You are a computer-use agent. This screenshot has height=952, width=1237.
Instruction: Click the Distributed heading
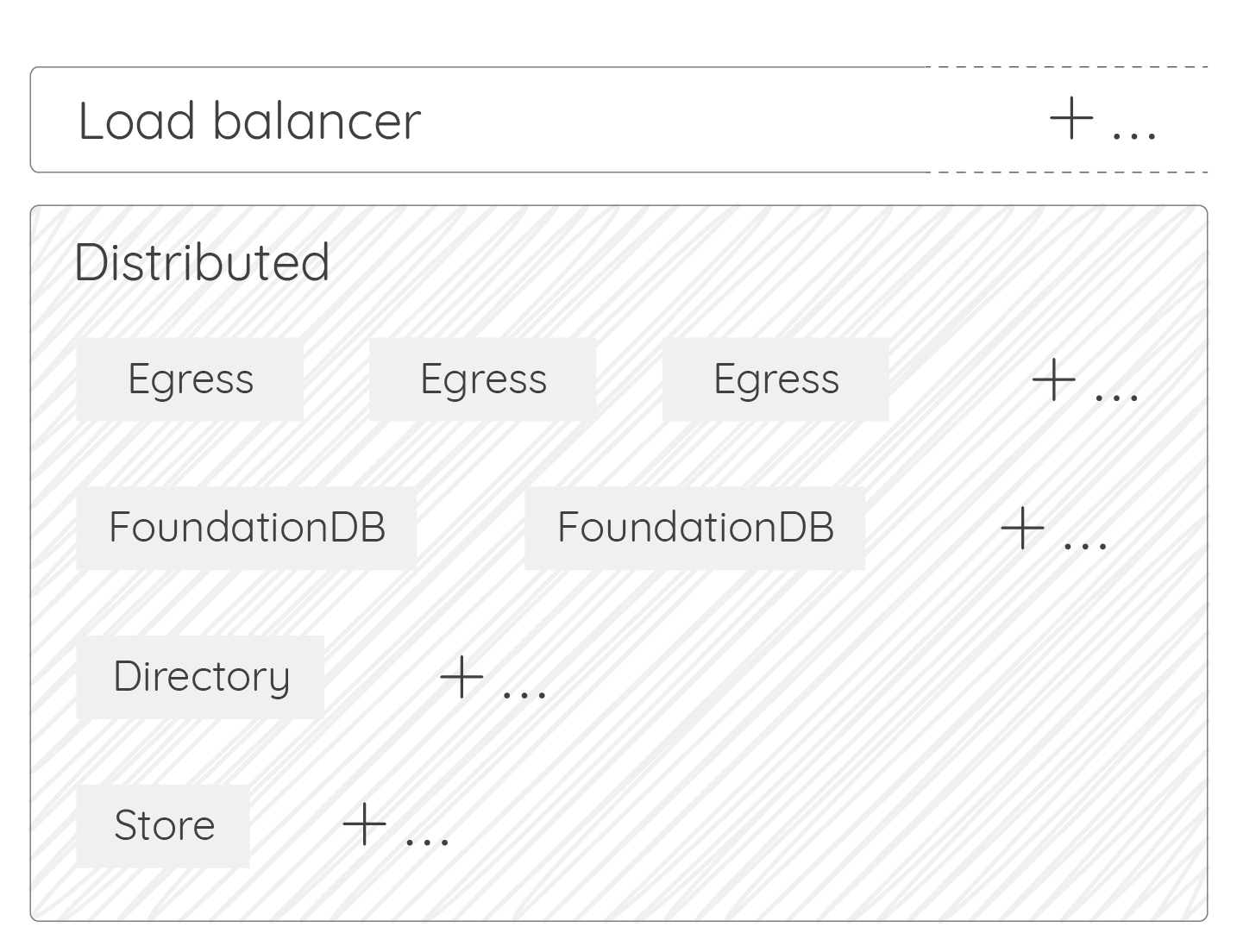(202, 262)
